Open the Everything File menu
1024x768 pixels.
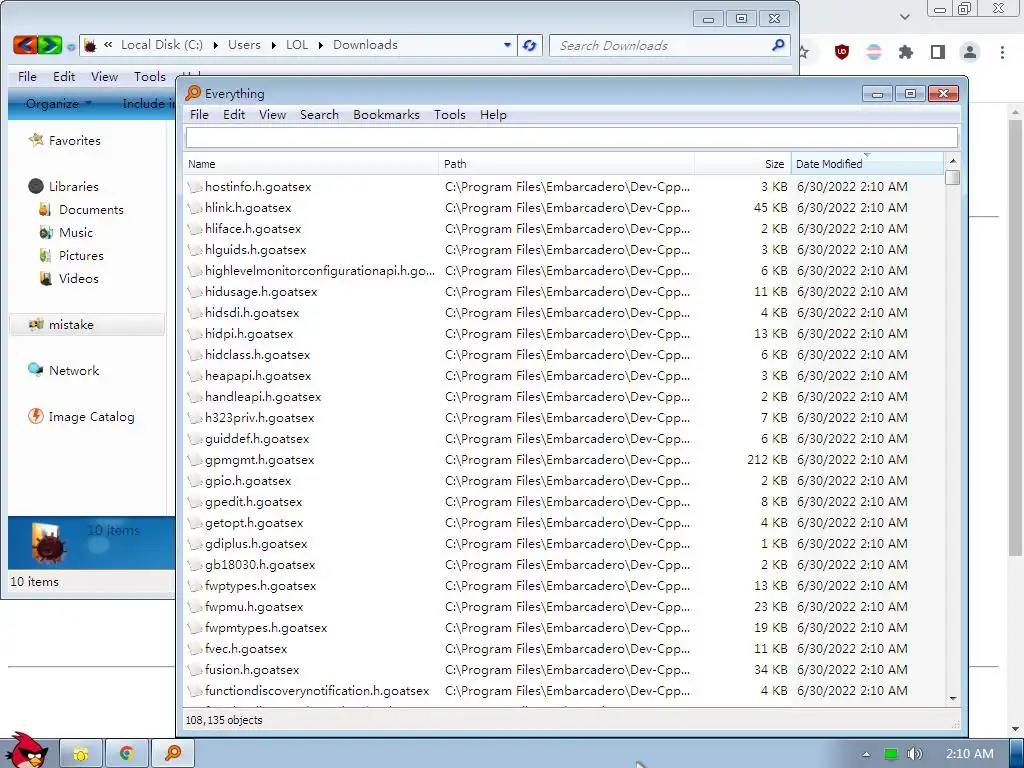tap(199, 115)
